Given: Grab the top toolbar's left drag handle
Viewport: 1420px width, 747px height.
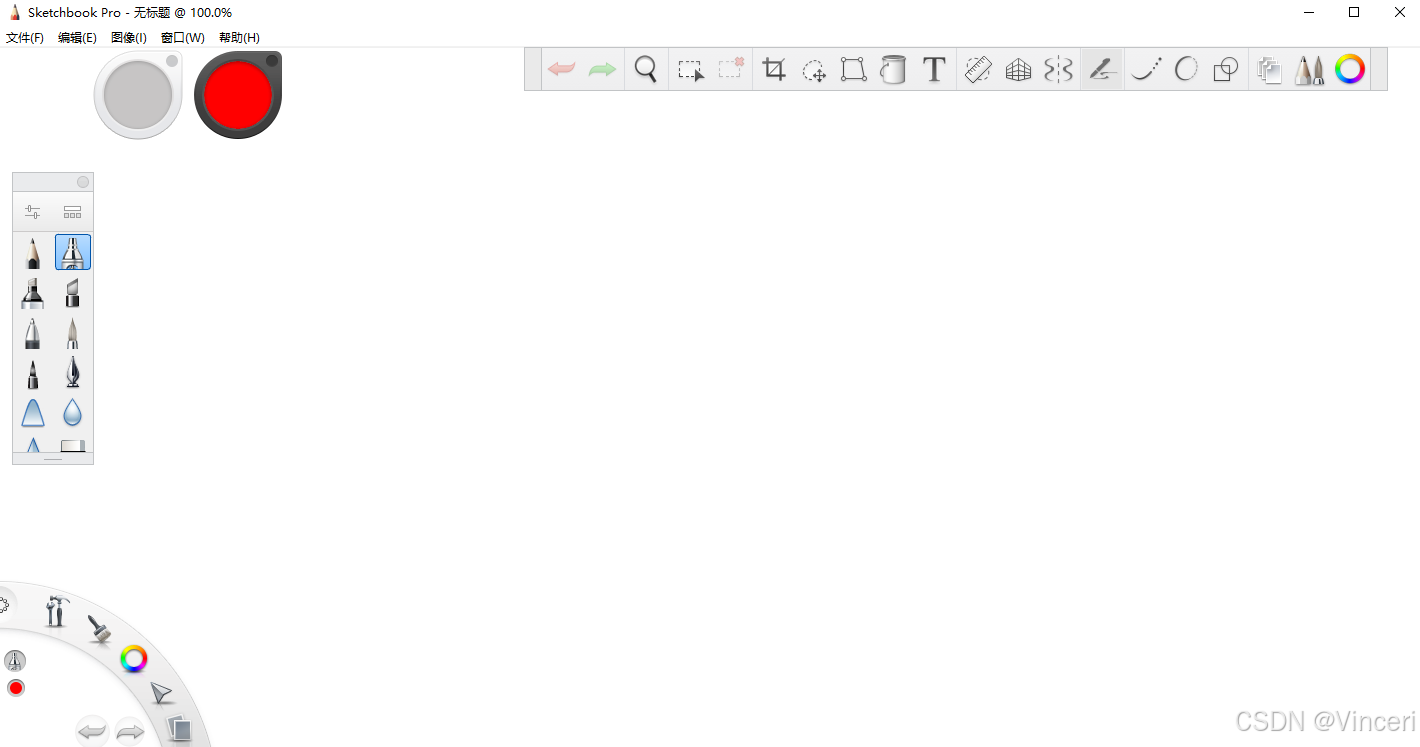Looking at the screenshot, I should [533, 69].
